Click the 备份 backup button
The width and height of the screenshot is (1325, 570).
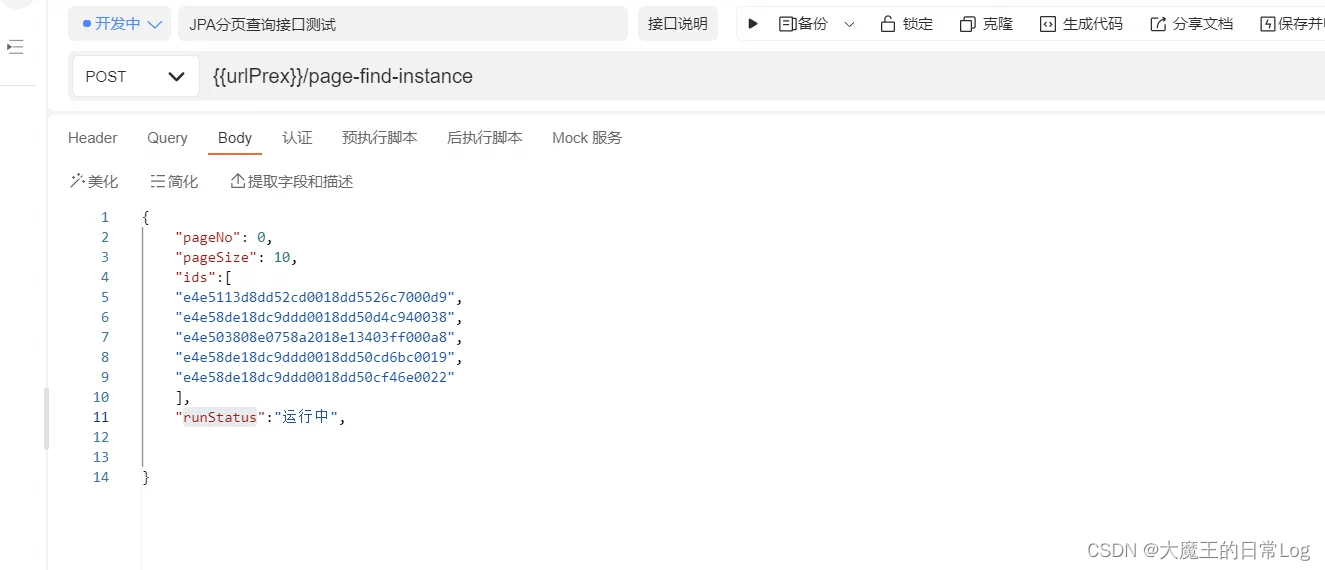click(x=803, y=24)
